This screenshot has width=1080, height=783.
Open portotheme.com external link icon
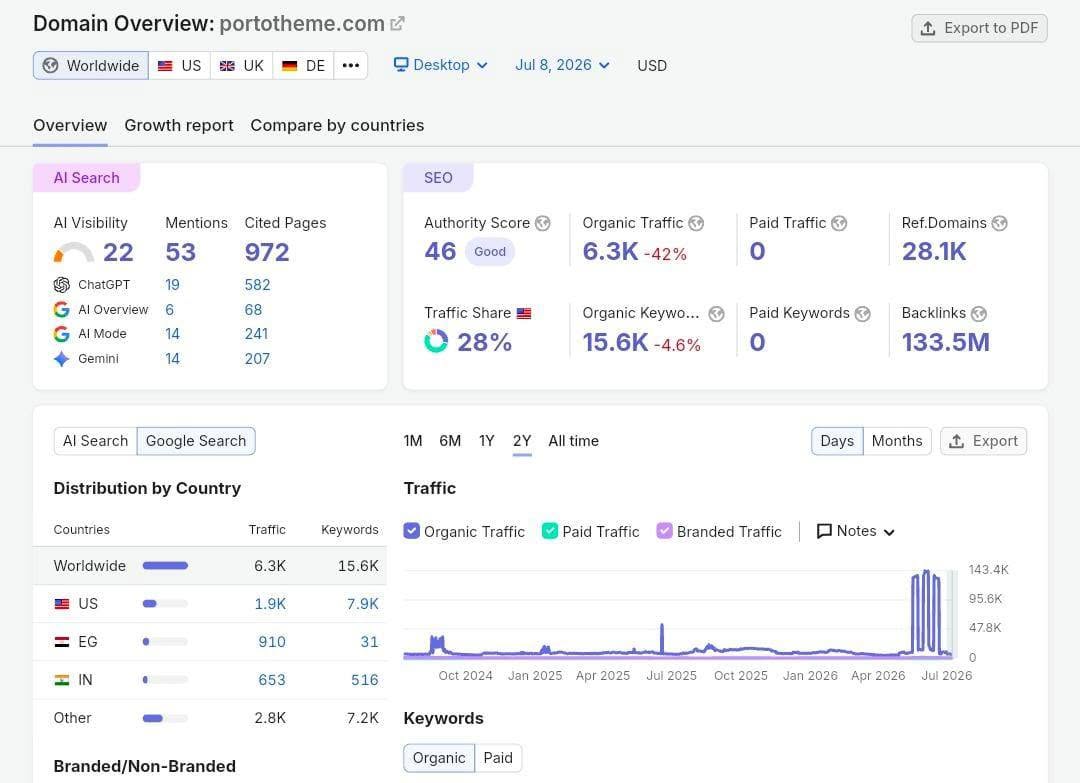click(x=397, y=24)
